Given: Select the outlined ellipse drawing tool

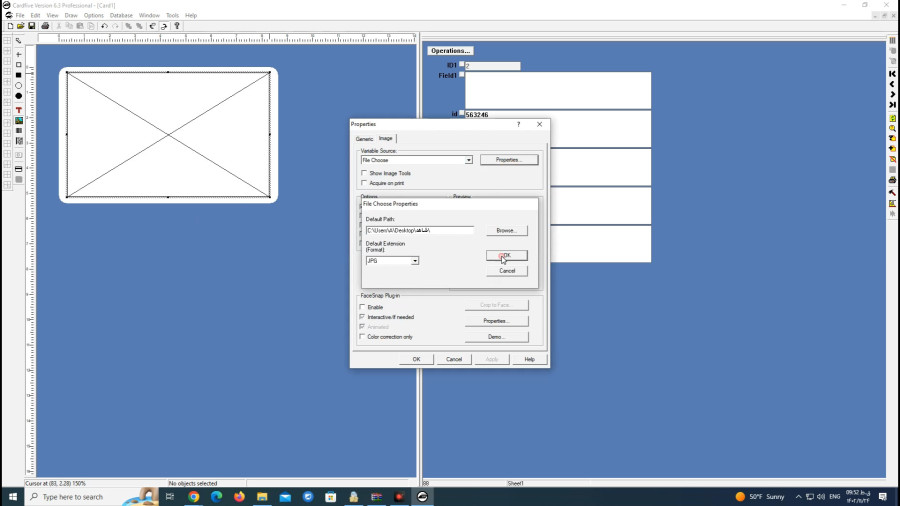Looking at the screenshot, I should (x=18, y=85).
